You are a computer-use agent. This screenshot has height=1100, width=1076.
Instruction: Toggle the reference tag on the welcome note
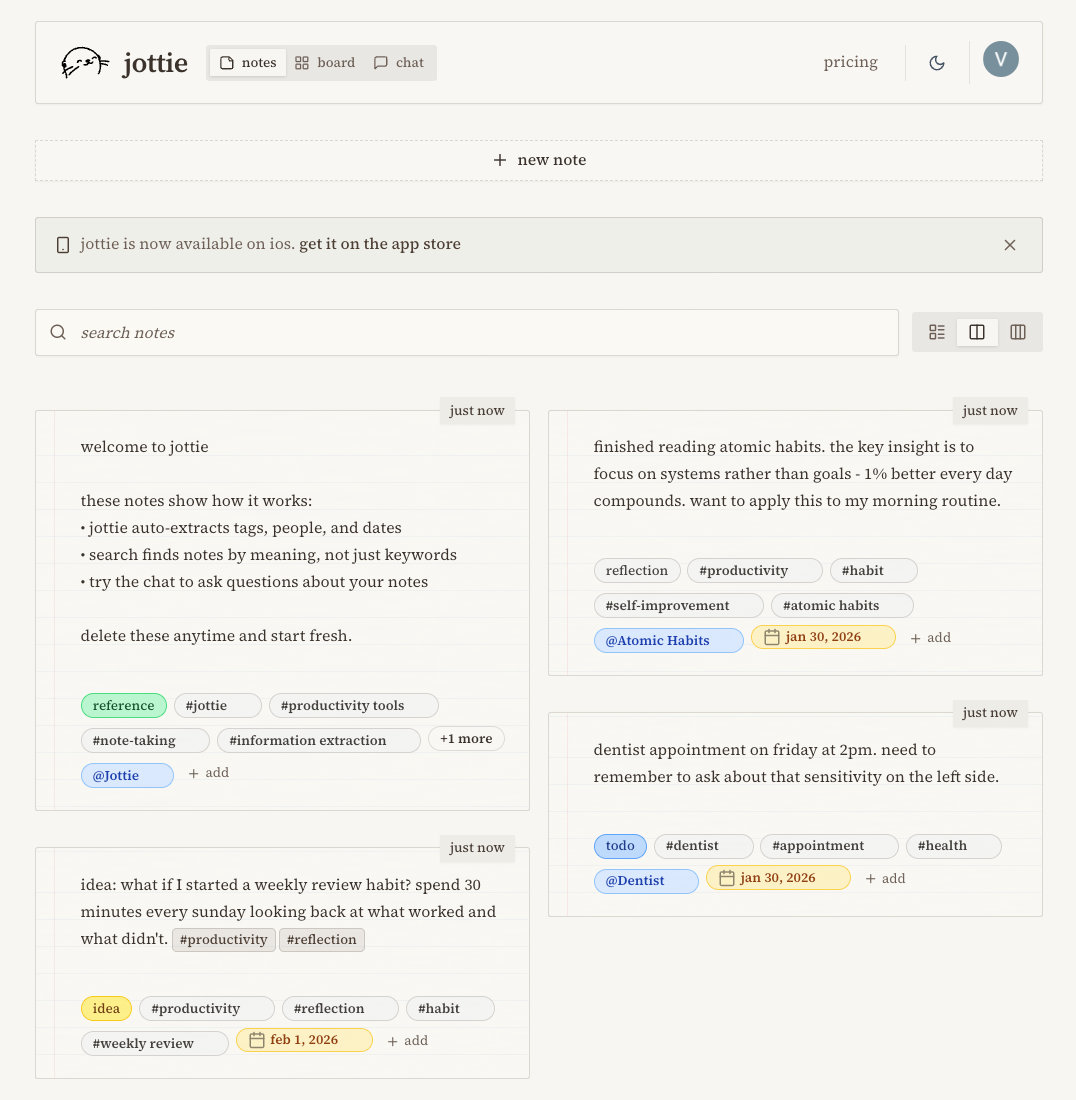tap(124, 705)
